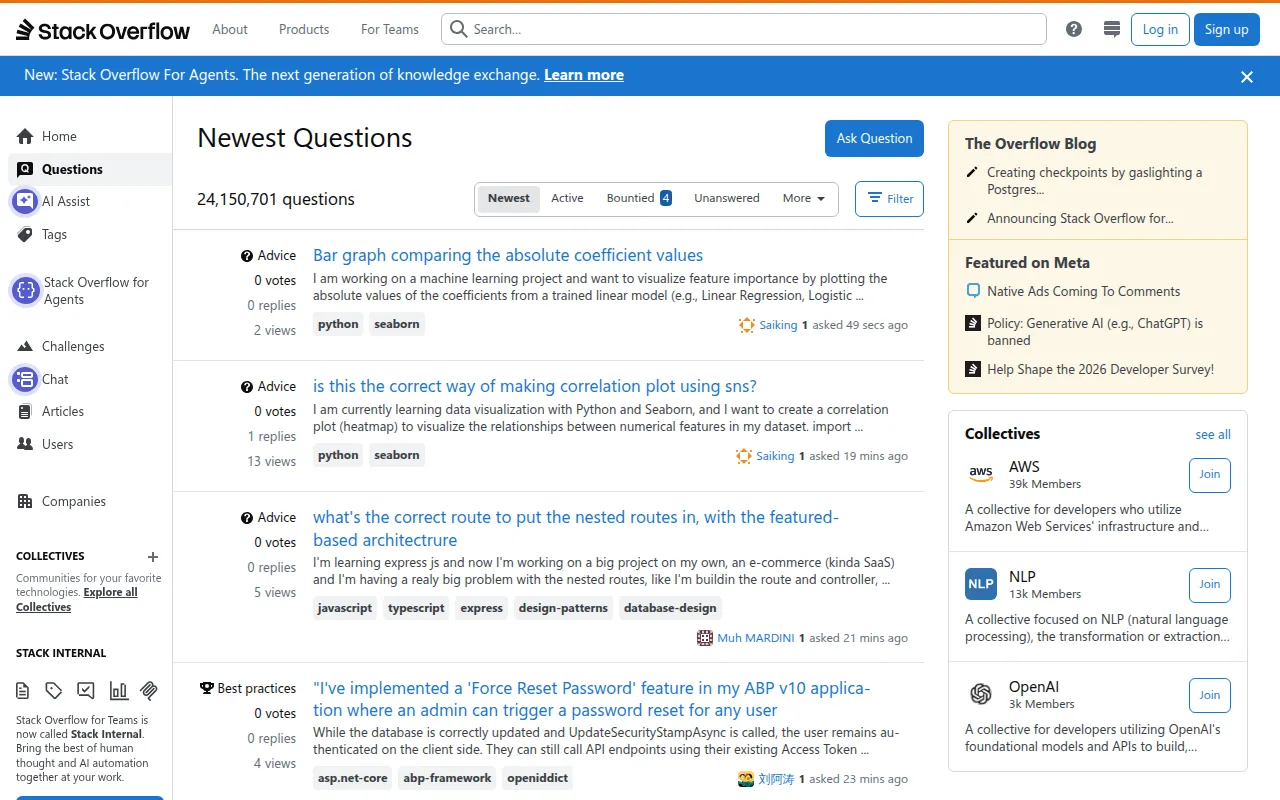This screenshot has width=1280, height=800.
Task: Follow the Learn more banner link
Action: tap(584, 75)
